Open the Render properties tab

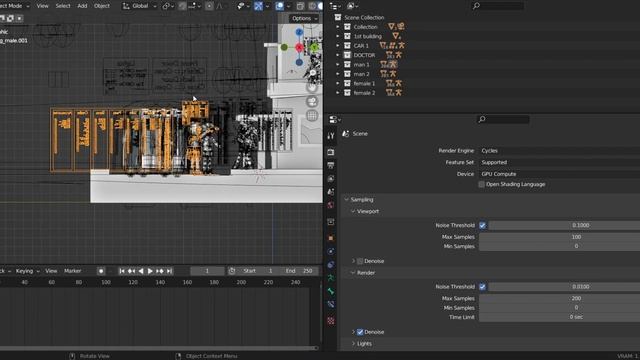click(331, 152)
